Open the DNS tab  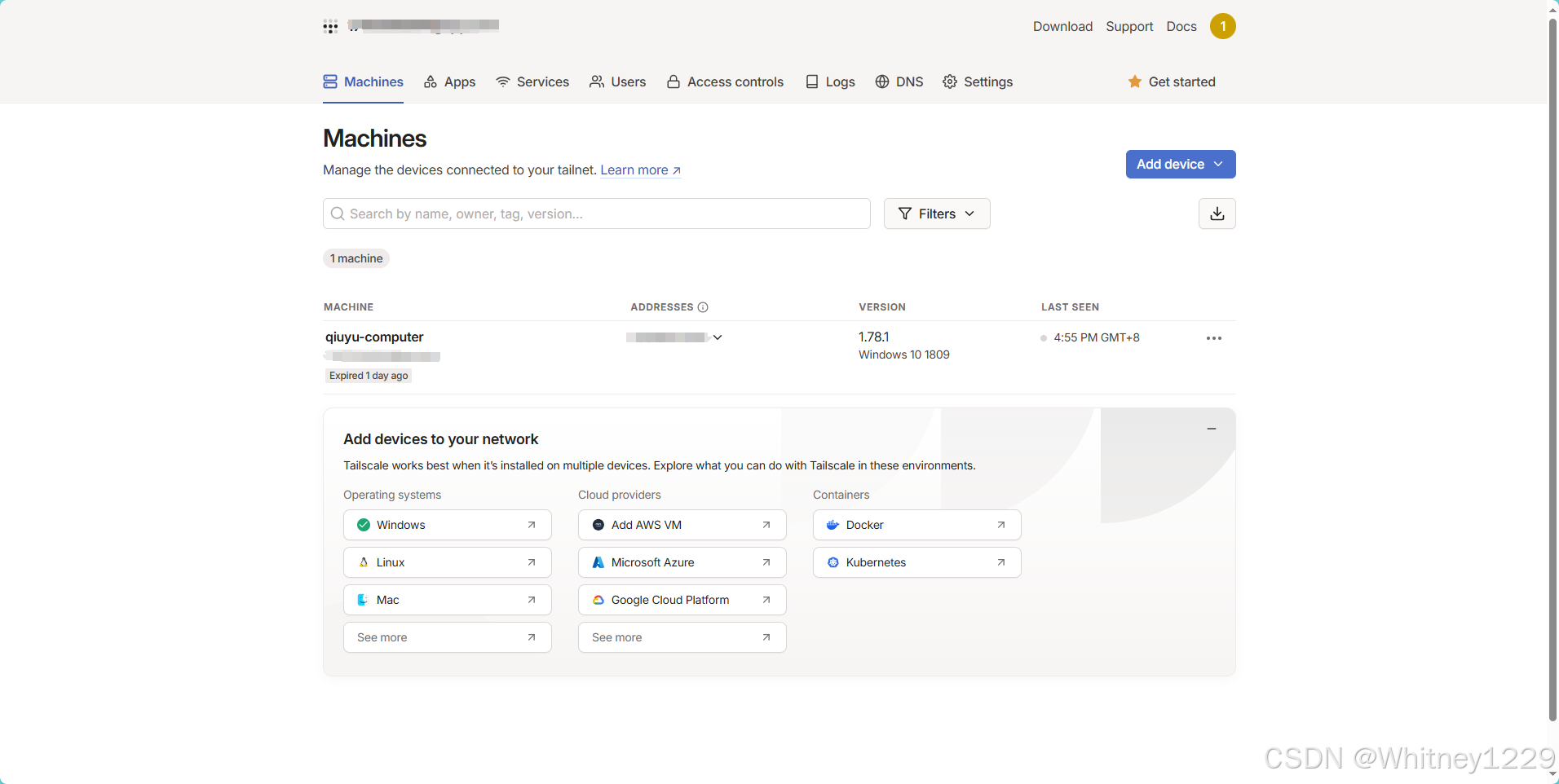(x=899, y=81)
